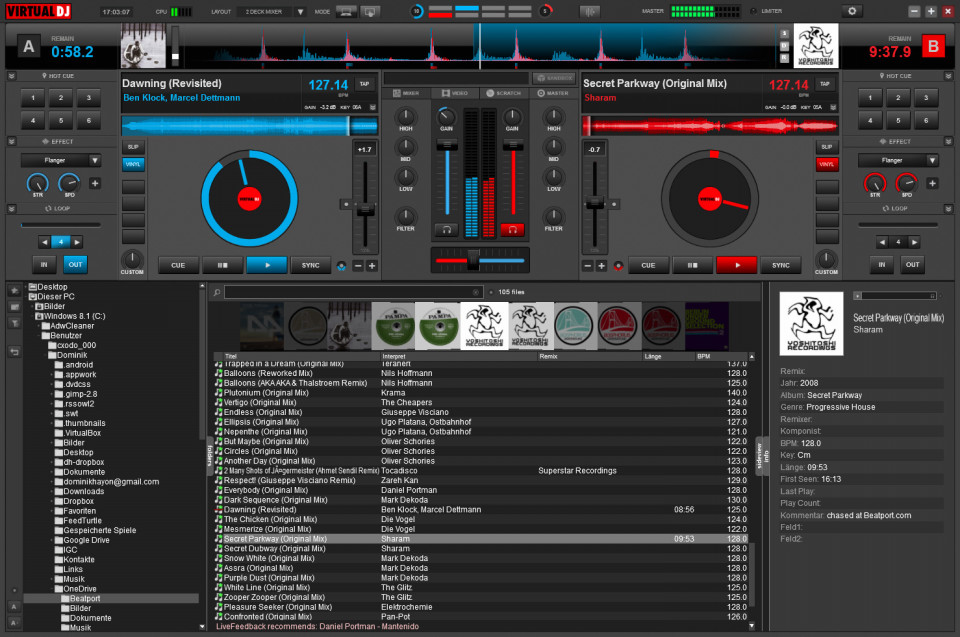Viewport: 960px width, 637px height.
Task: Click the back arrow icon in browser sidebar
Action: click(14, 352)
